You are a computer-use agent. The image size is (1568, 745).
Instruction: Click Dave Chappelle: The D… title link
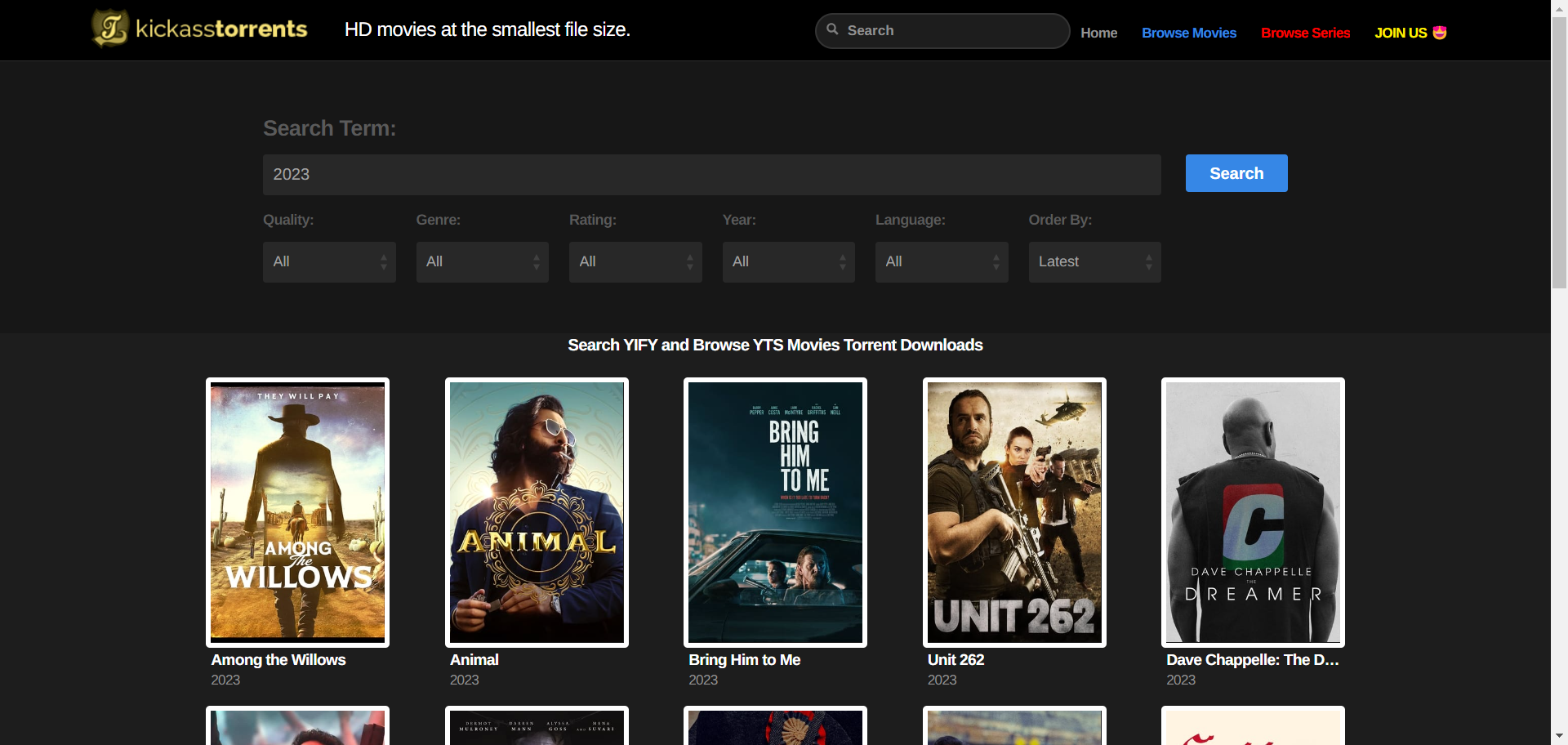[x=1253, y=659]
